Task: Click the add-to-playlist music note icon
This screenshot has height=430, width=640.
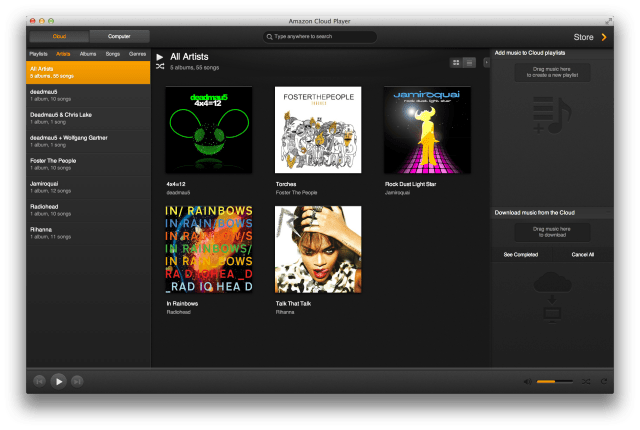Action: [x=552, y=115]
